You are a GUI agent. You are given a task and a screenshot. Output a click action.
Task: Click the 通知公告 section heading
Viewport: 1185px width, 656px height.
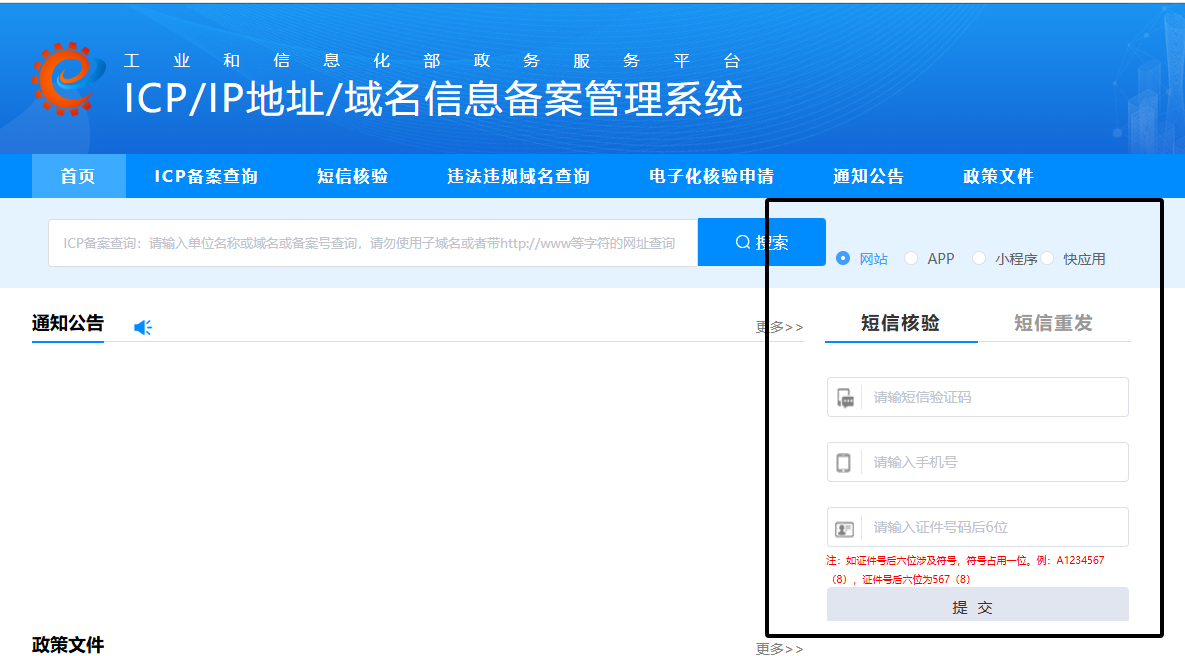pos(68,323)
